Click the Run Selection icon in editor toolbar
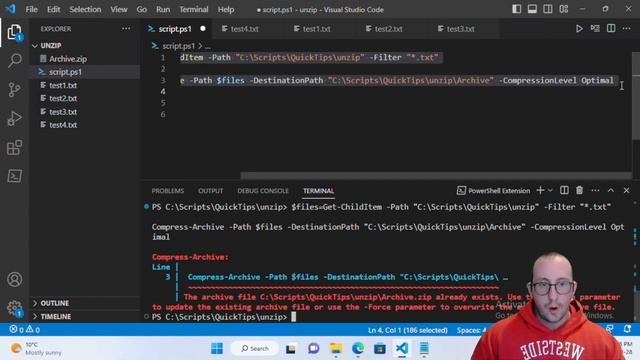 point(595,29)
